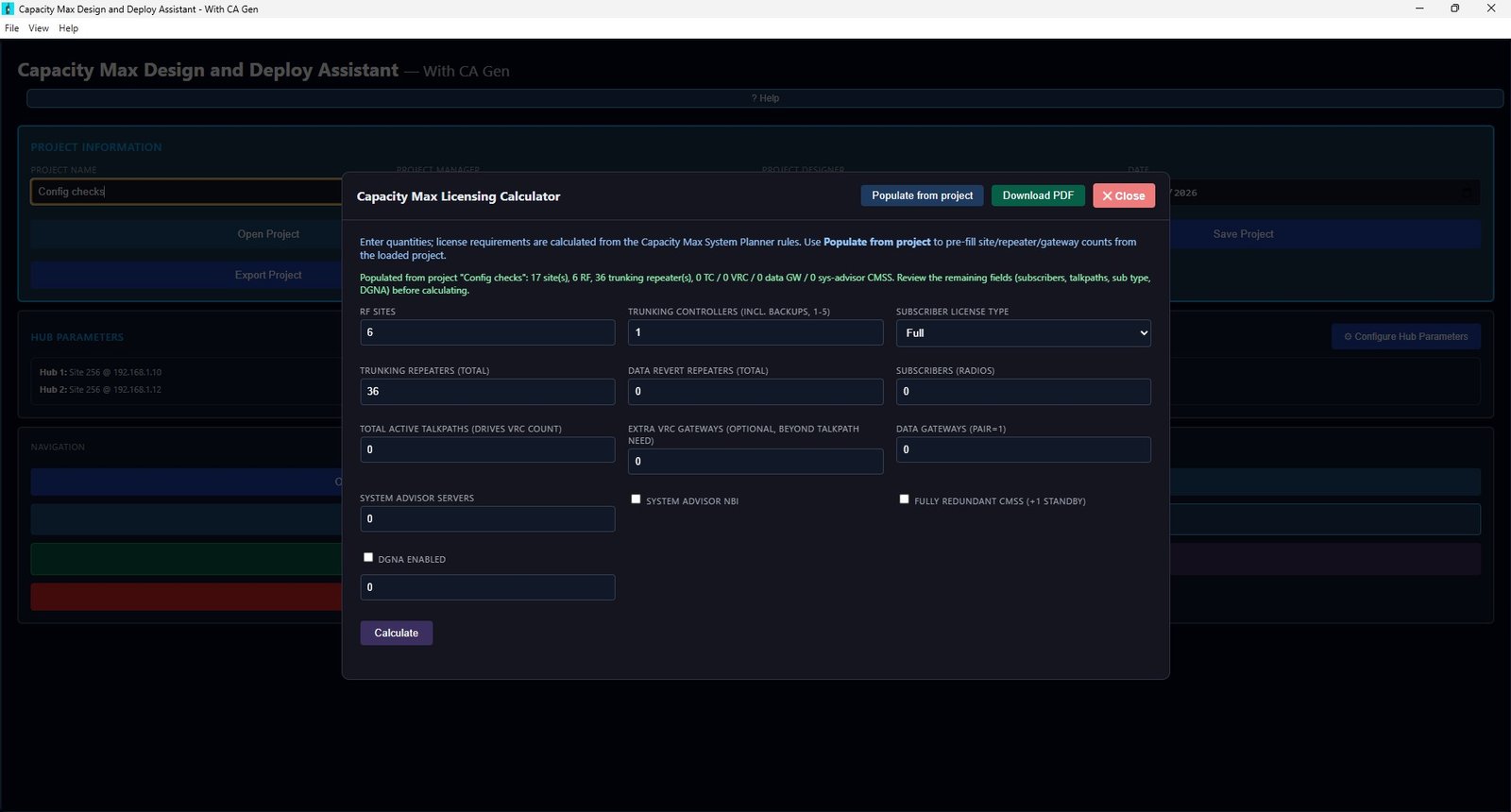Enable the DGNA Enabled checkbox

click(x=367, y=557)
